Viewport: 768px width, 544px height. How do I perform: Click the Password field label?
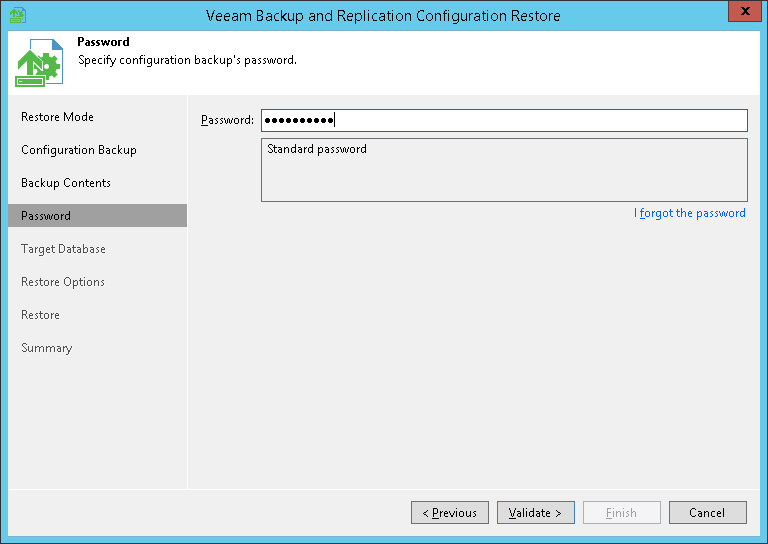(x=227, y=120)
